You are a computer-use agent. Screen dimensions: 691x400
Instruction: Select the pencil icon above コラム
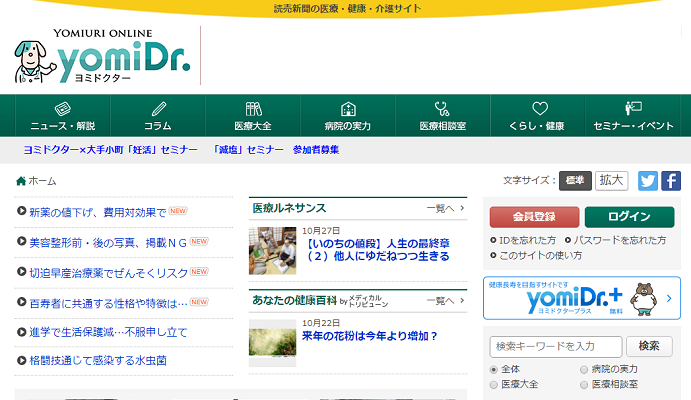[158, 108]
